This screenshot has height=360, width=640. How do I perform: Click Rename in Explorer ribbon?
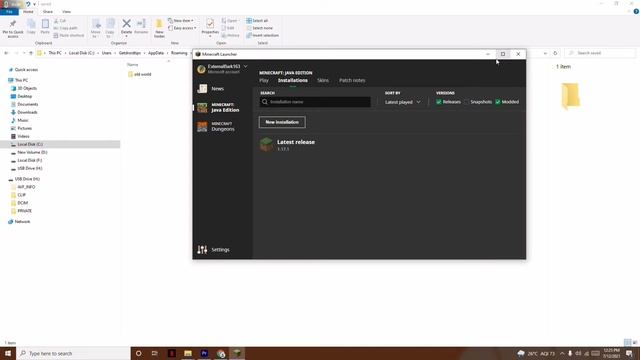pos(141,26)
